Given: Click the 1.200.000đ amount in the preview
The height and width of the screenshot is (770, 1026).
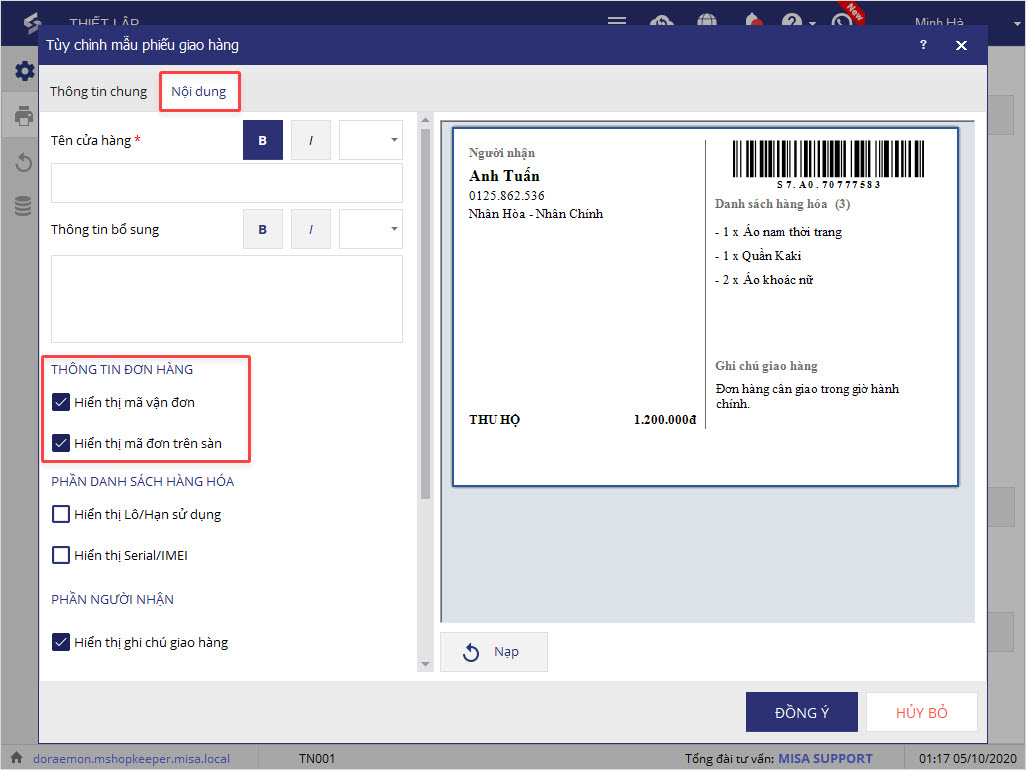Looking at the screenshot, I should click(x=665, y=419).
